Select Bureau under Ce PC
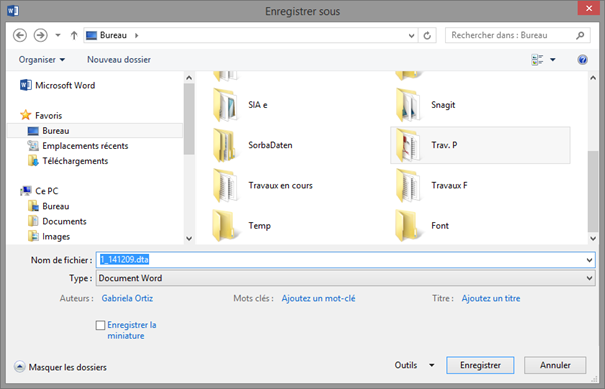This screenshot has width=605, height=389. click(49, 206)
